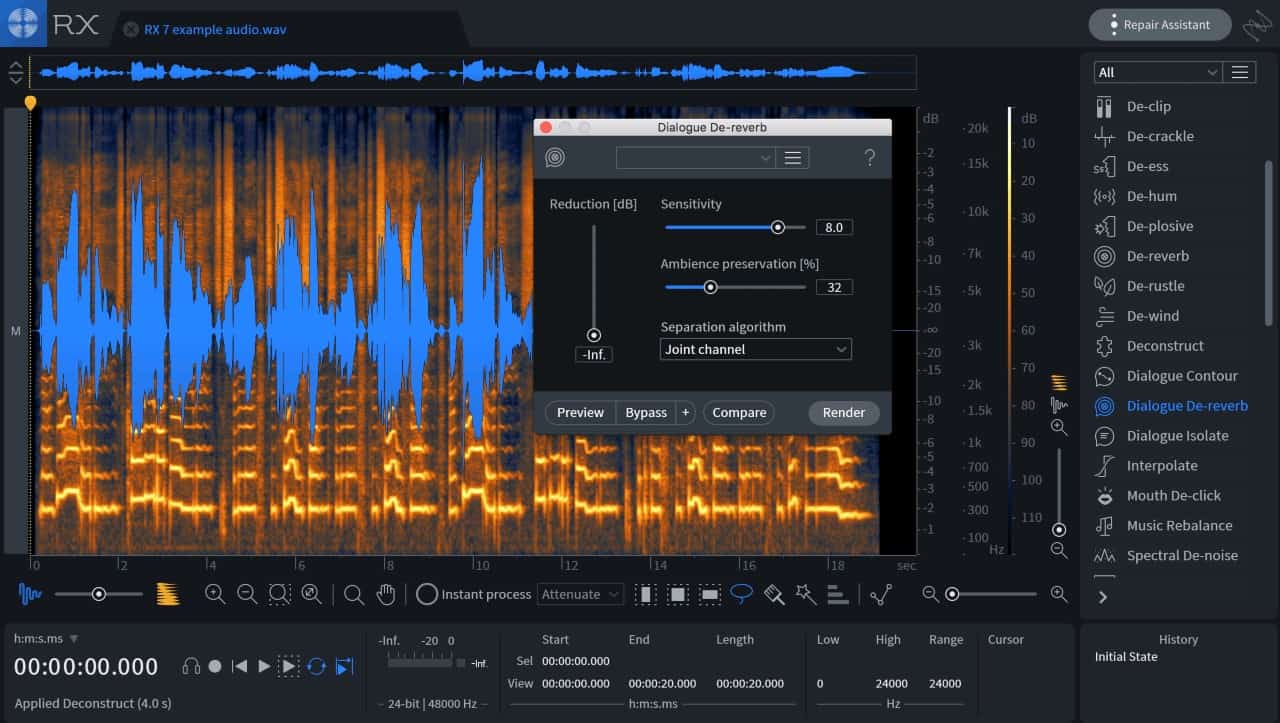This screenshot has height=723, width=1280.
Task: Select Dialogue Isolate from module list
Action: [1177, 435]
